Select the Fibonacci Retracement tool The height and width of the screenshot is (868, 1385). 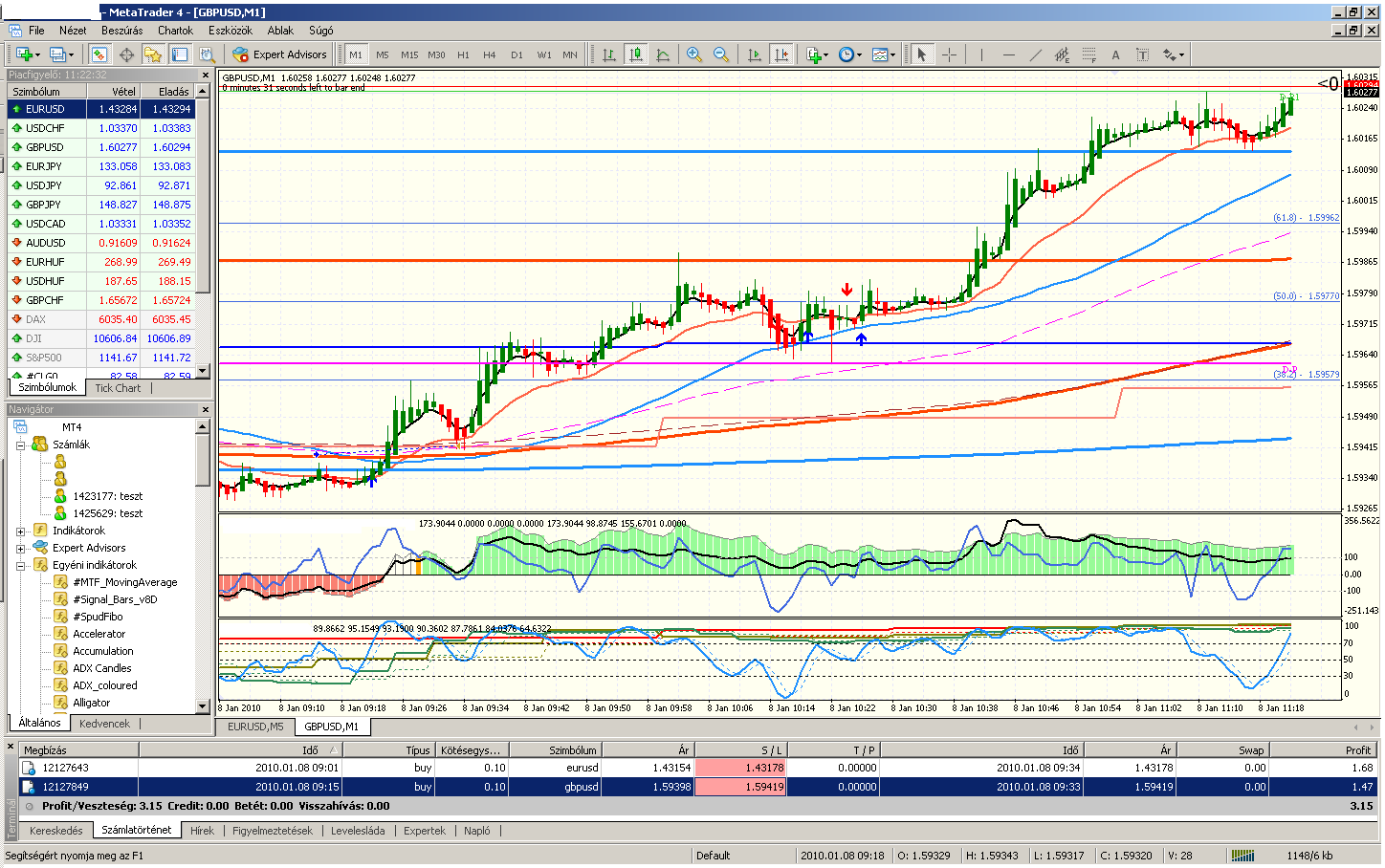pos(1088,54)
